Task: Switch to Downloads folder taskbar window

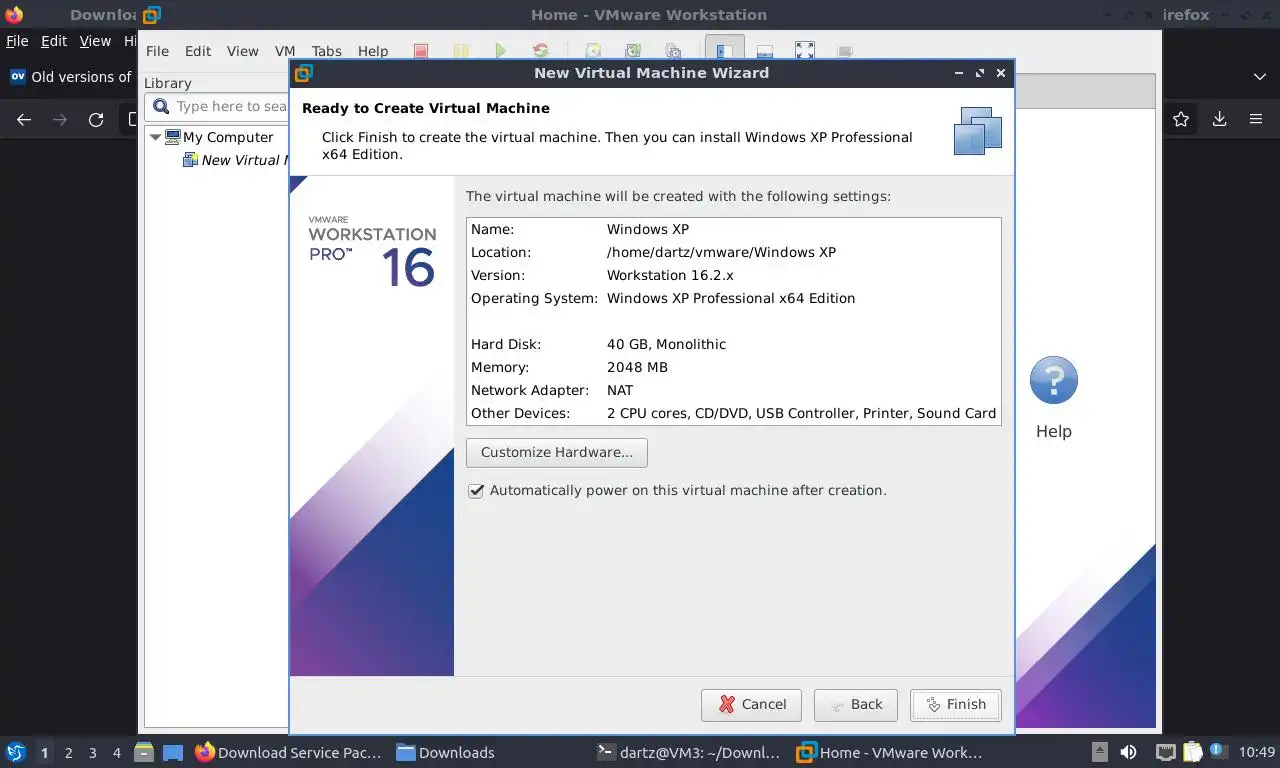Action: point(446,753)
